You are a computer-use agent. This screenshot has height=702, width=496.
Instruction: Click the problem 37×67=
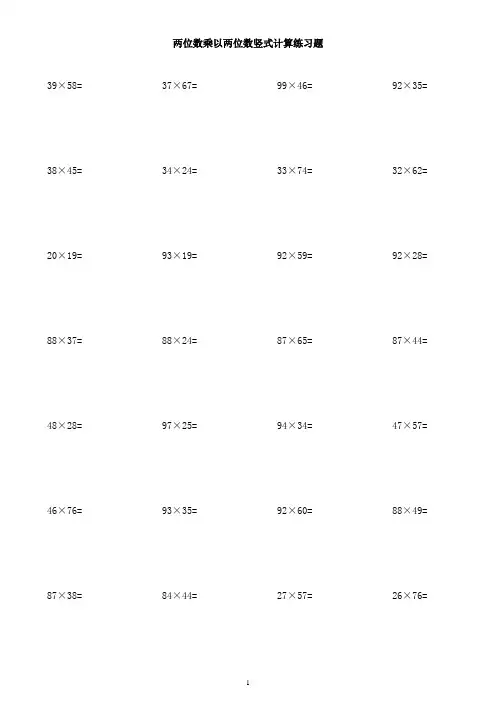coord(180,86)
